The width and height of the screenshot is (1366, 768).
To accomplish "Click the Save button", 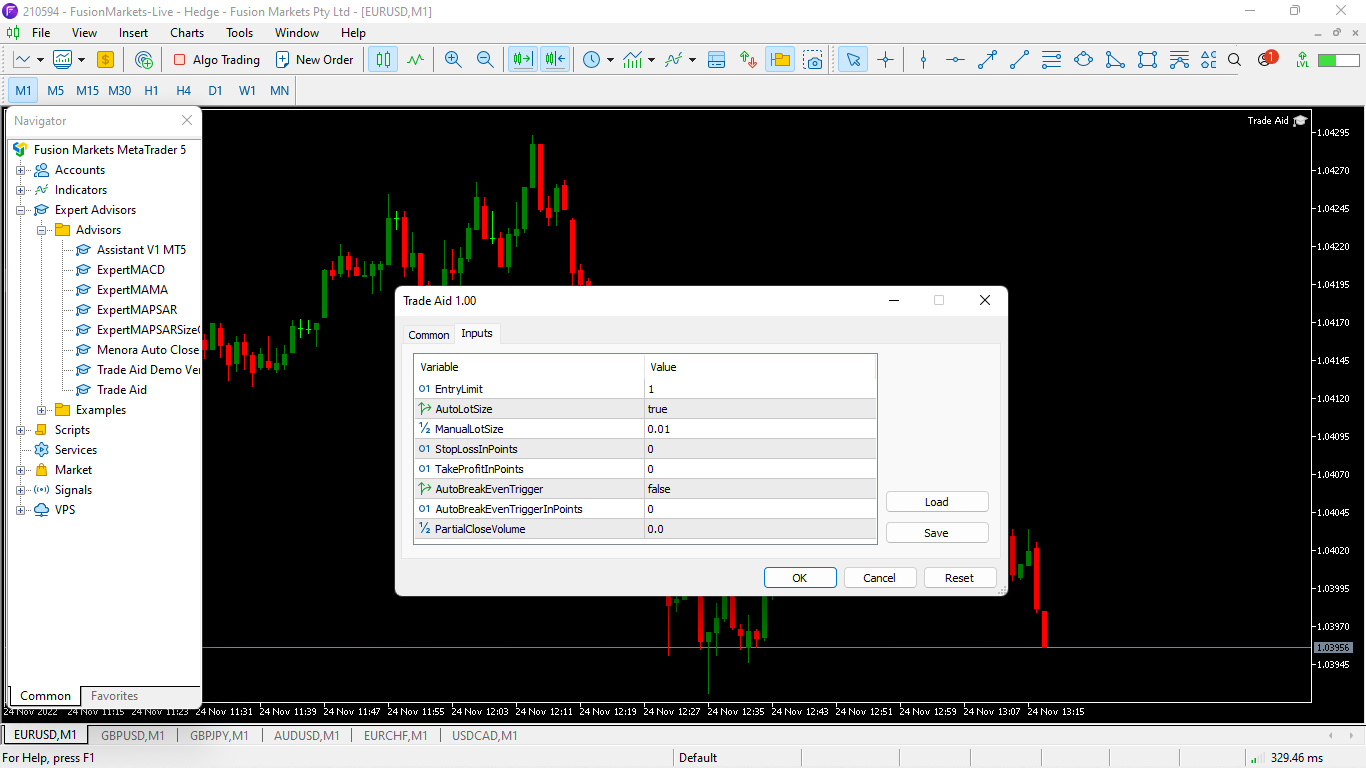I will (937, 533).
